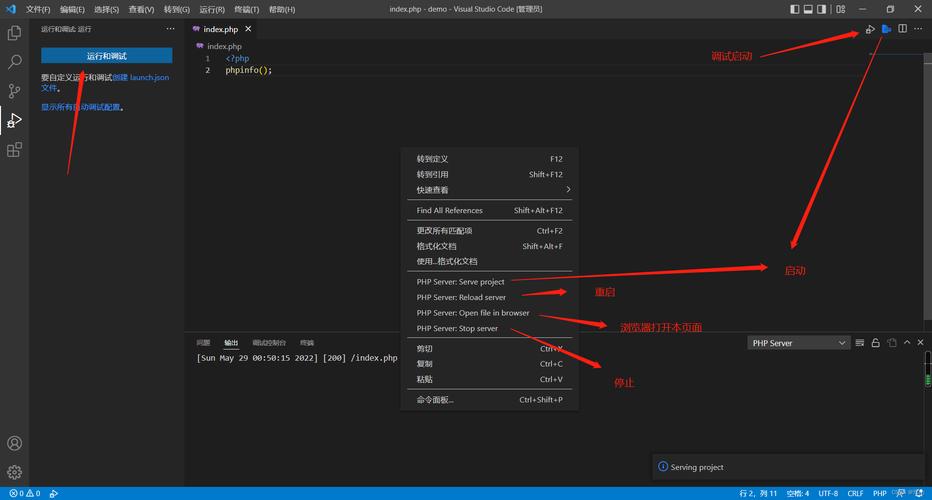Image resolution: width=932 pixels, height=500 pixels.
Task: Customize layout icon in title bar
Action: 840,9
